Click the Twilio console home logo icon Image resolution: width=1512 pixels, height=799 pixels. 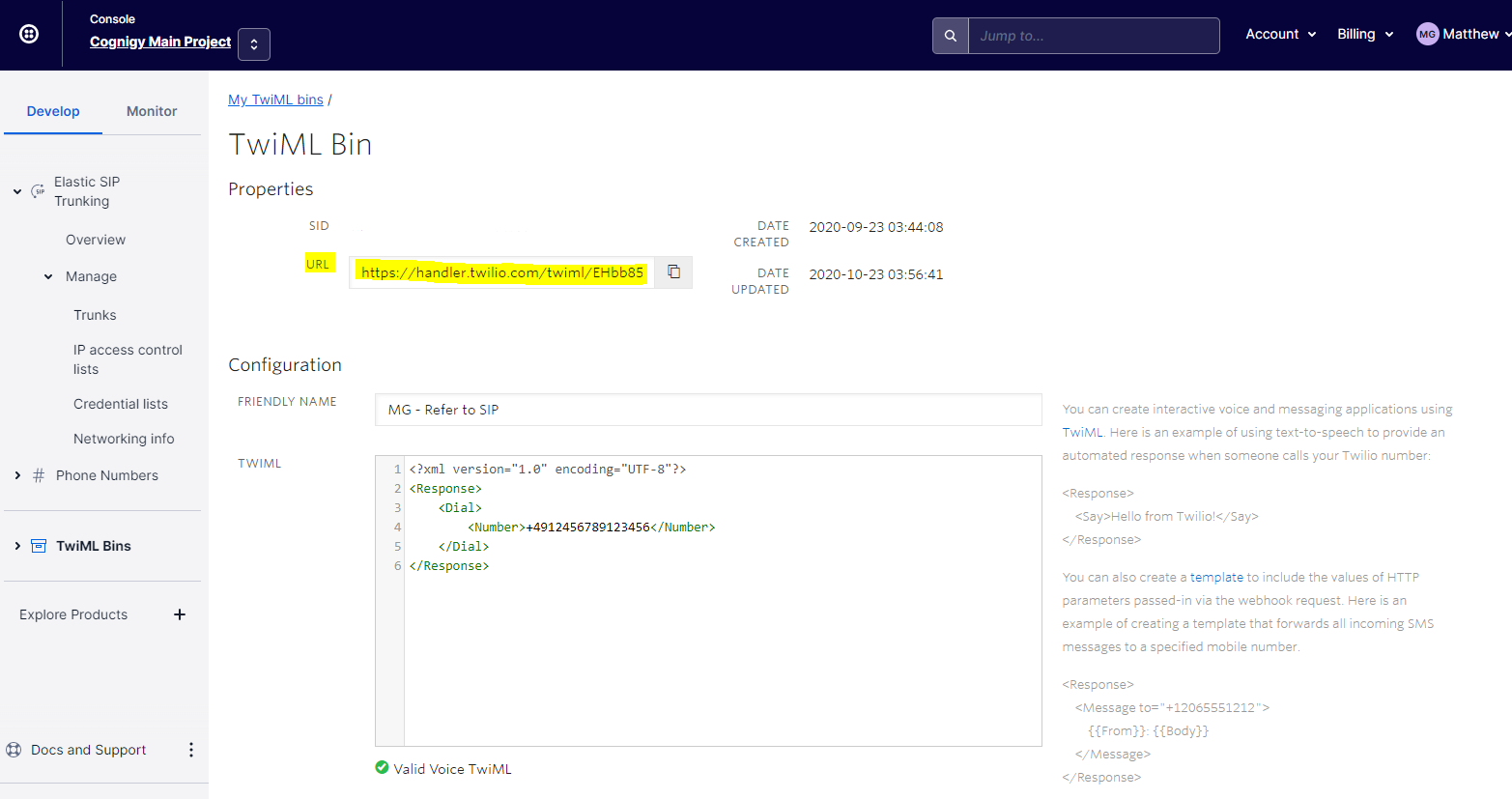pos(29,34)
